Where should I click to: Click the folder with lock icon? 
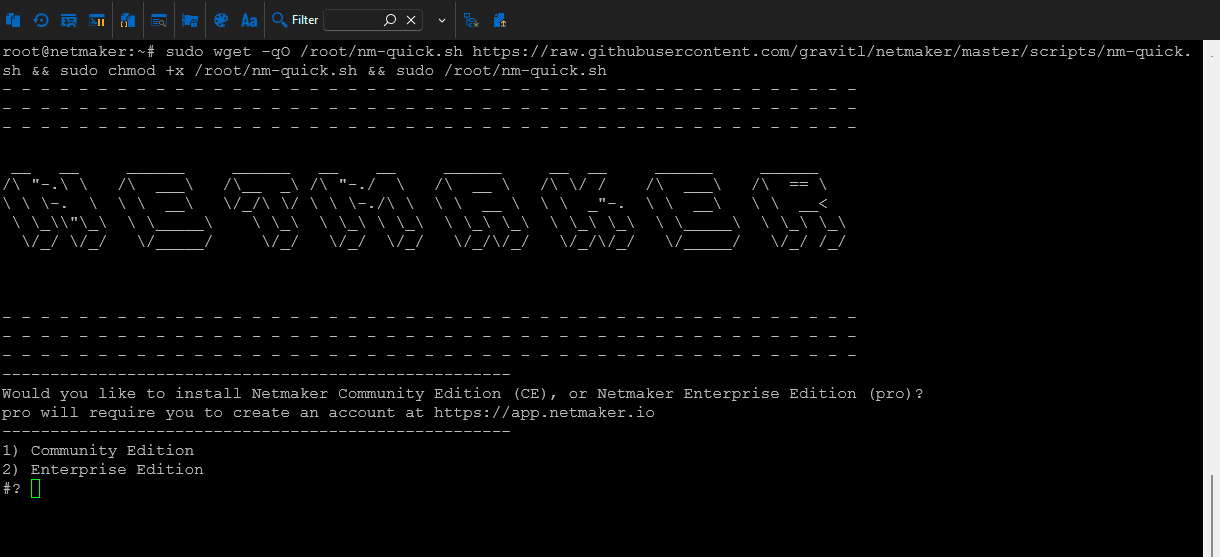190,20
